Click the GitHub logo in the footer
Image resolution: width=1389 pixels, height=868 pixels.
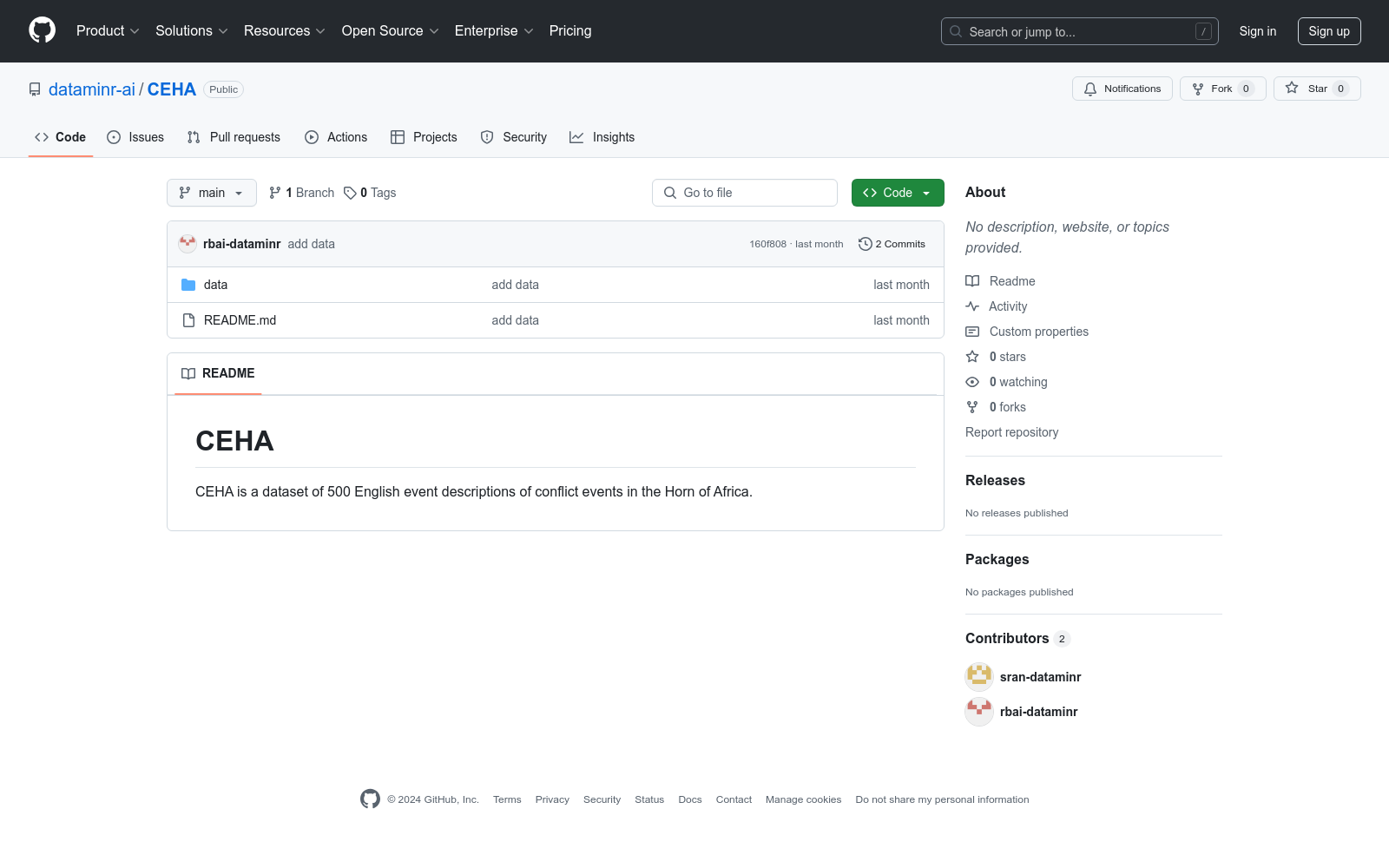point(370,799)
